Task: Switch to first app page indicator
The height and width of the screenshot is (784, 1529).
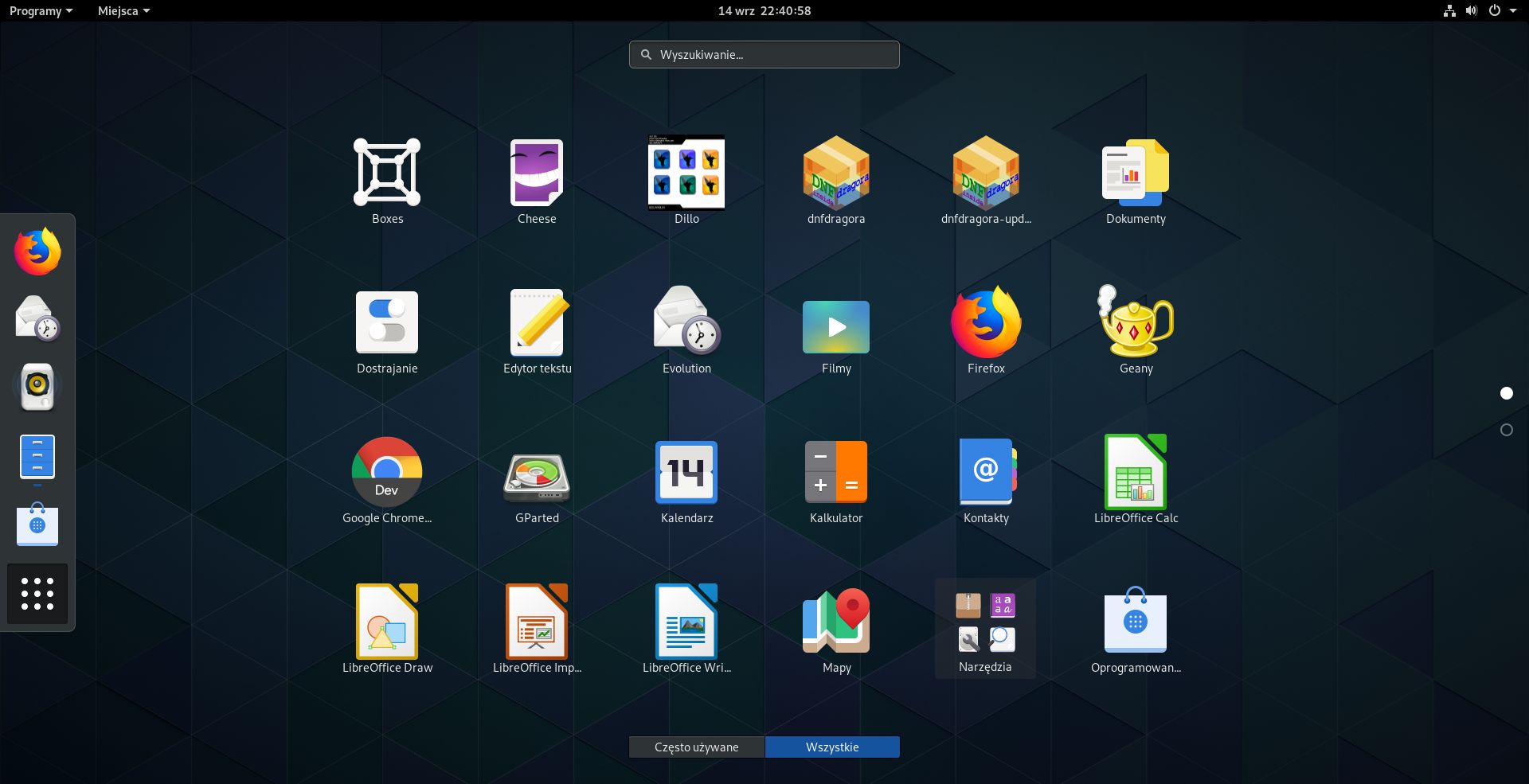Action: coord(1507,393)
